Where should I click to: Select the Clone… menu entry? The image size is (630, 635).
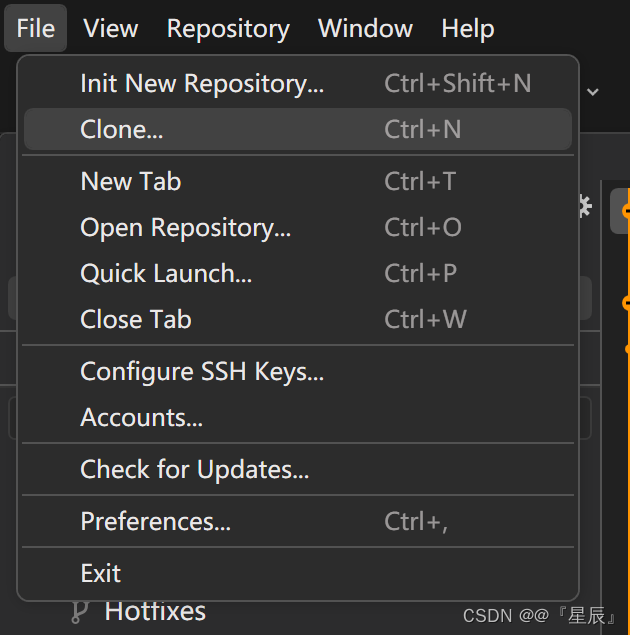coord(298,129)
